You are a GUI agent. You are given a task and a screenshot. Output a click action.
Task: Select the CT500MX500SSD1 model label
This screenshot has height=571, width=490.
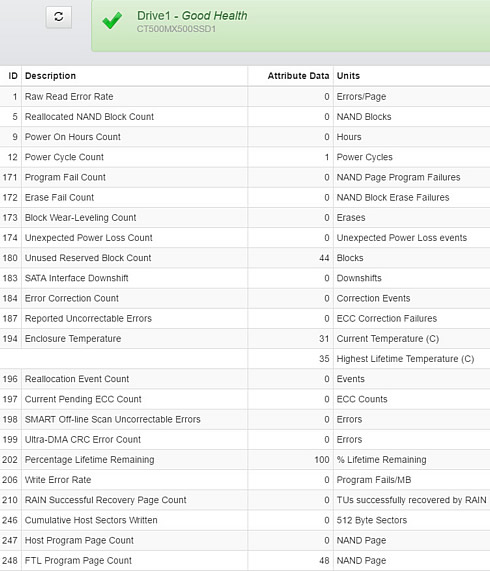176,29
